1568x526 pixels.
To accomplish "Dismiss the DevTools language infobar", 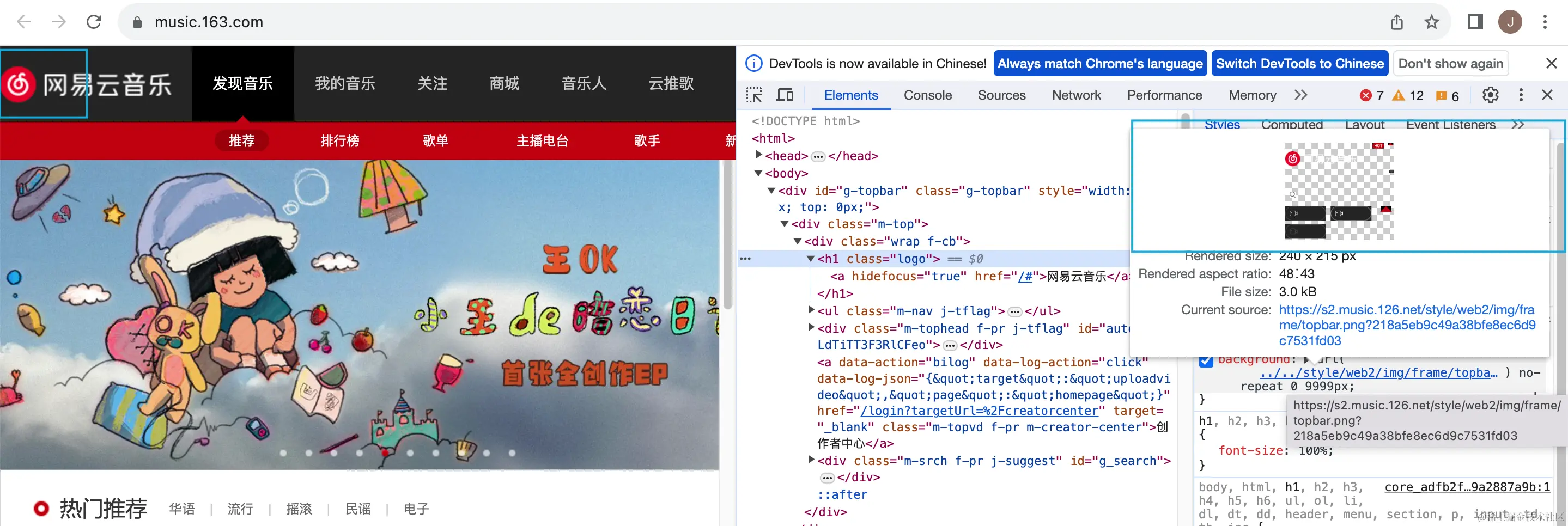I will tap(1552, 63).
